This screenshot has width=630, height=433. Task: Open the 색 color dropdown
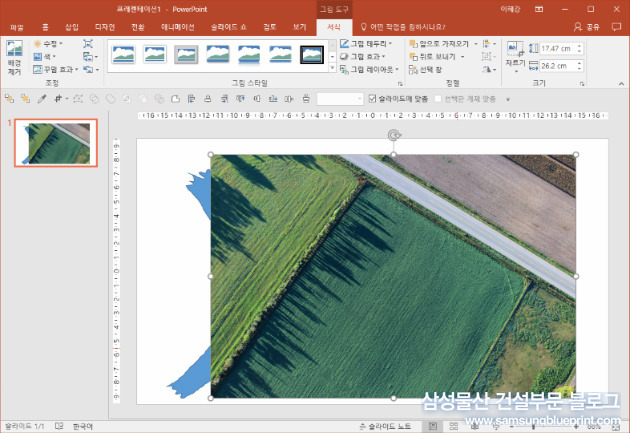[45, 57]
